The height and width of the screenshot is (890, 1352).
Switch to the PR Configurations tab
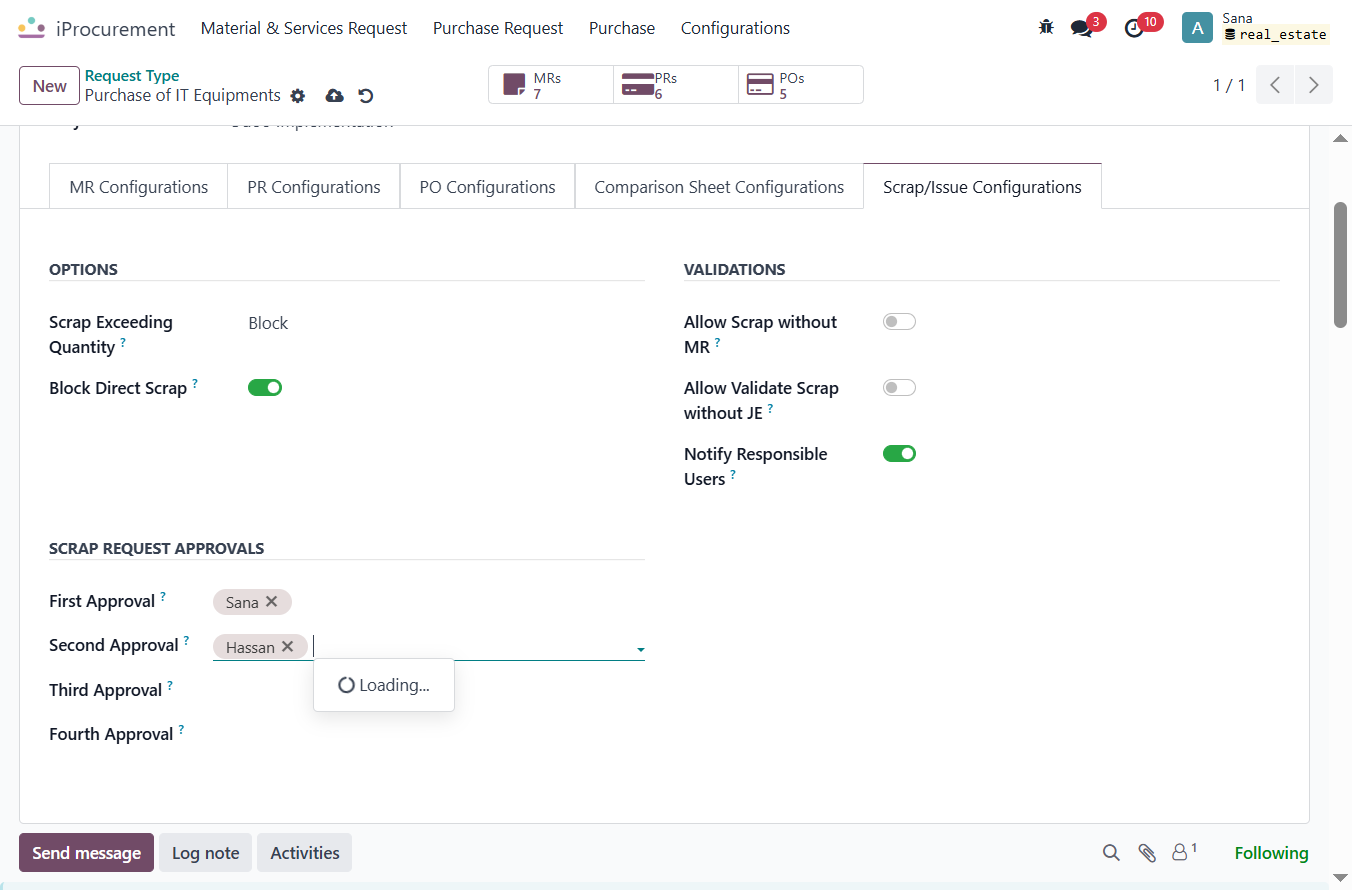pyautogui.click(x=314, y=187)
